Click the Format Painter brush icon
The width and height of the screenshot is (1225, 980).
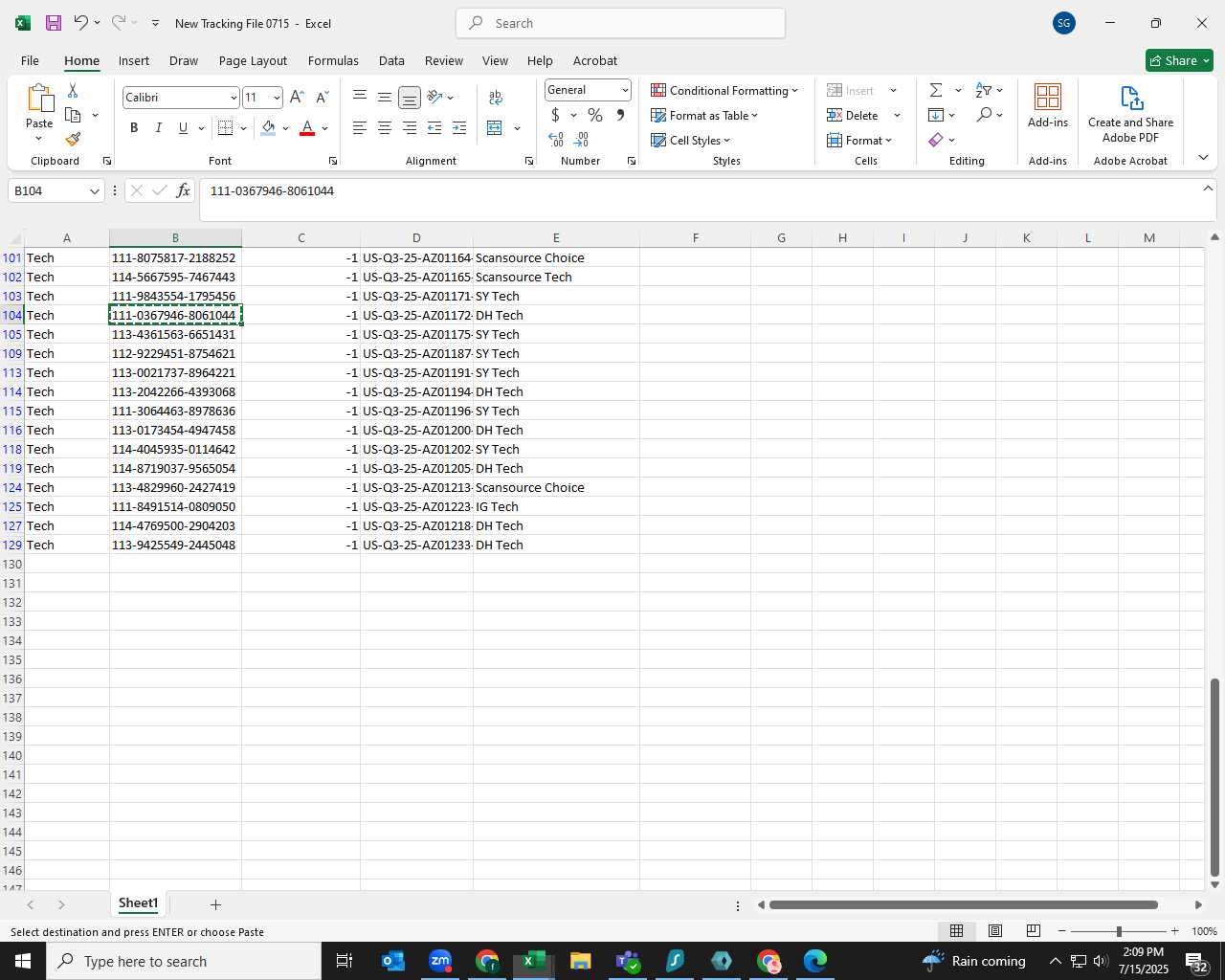73,140
